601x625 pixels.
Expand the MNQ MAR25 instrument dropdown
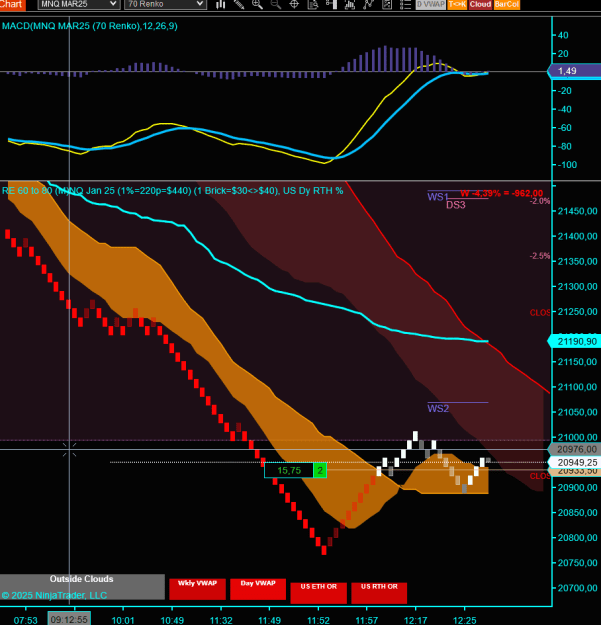click(x=79, y=4)
